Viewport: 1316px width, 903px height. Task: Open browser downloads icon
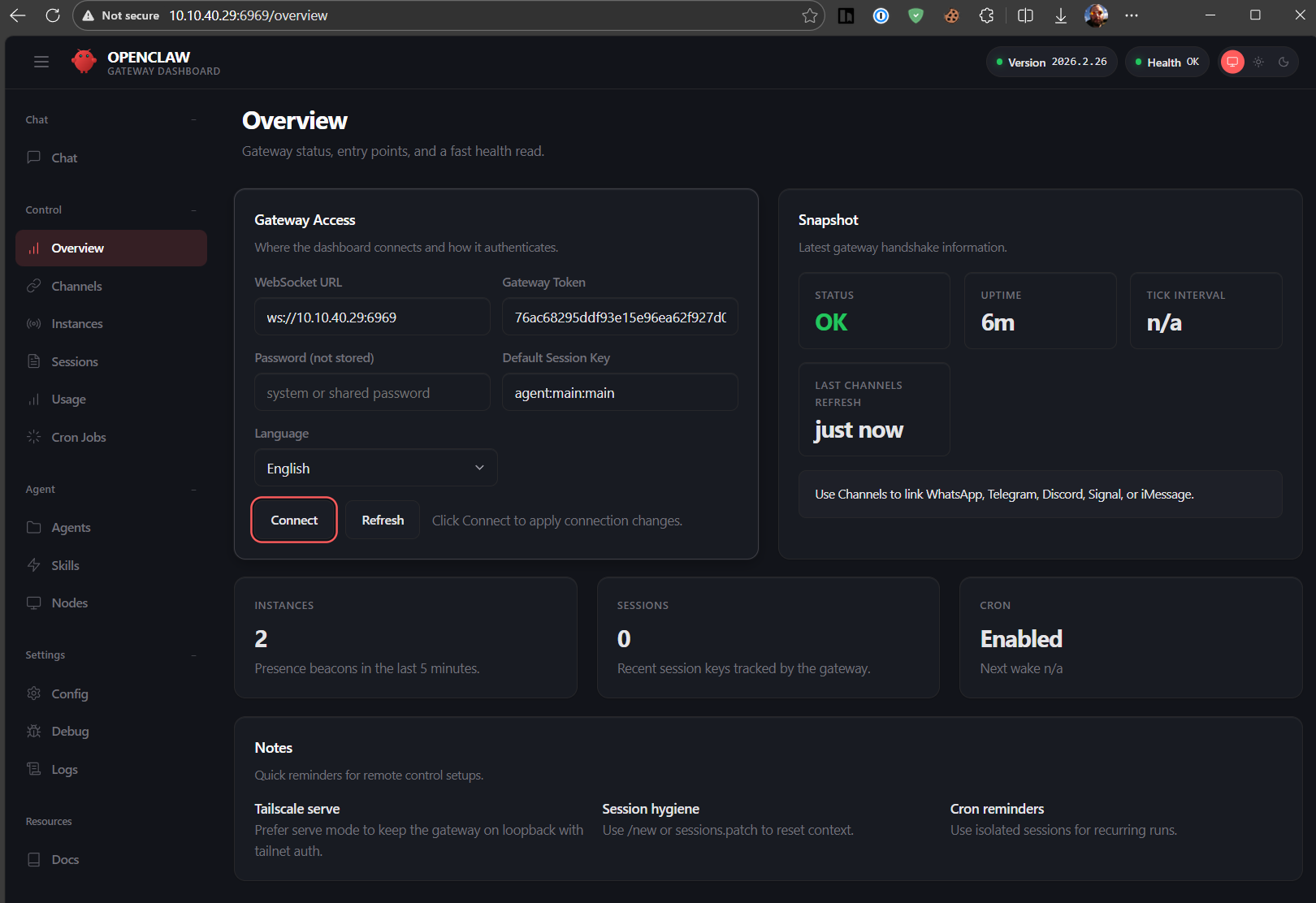pos(1060,15)
